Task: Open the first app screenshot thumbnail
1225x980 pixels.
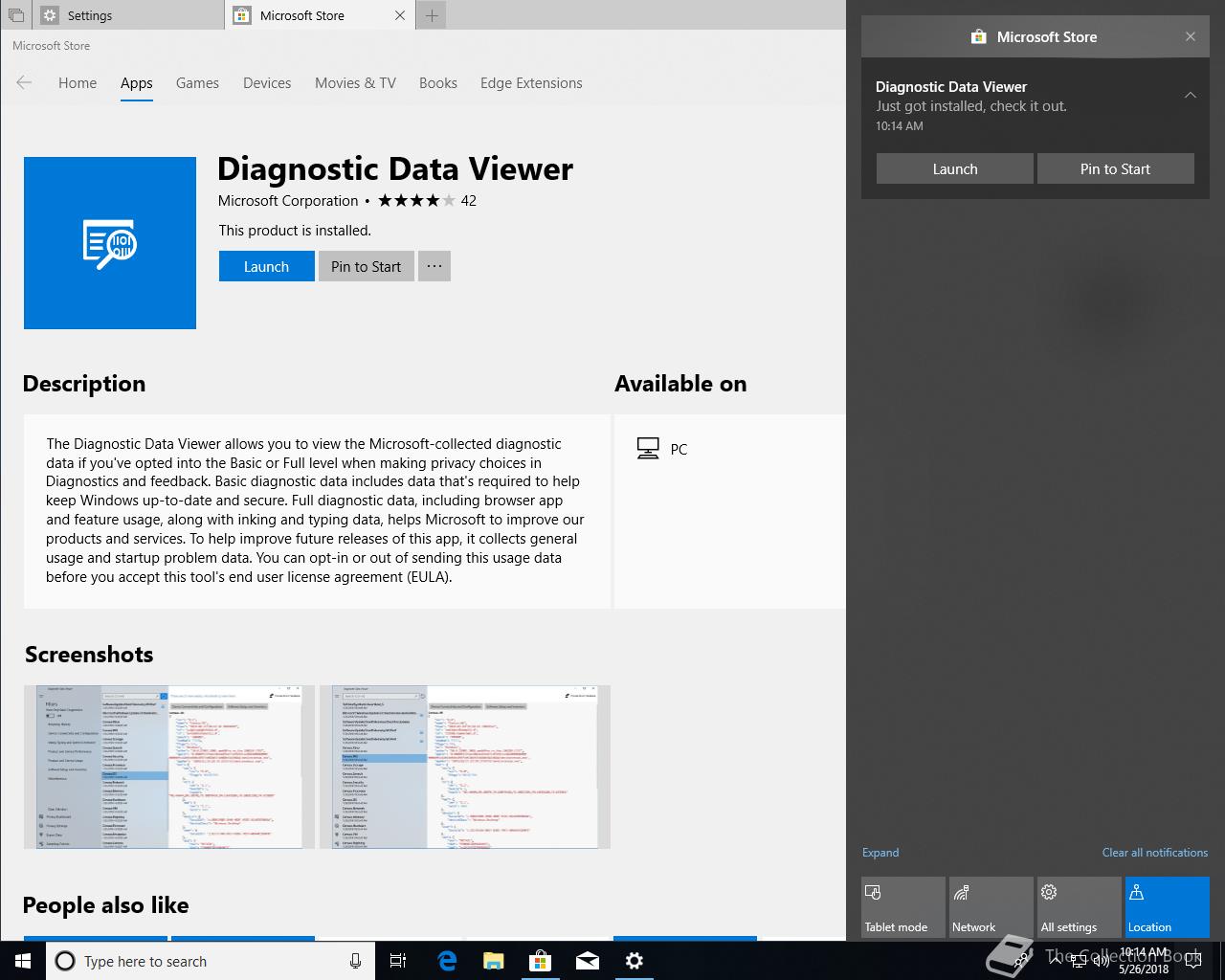Action: click(x=169, y=767)
